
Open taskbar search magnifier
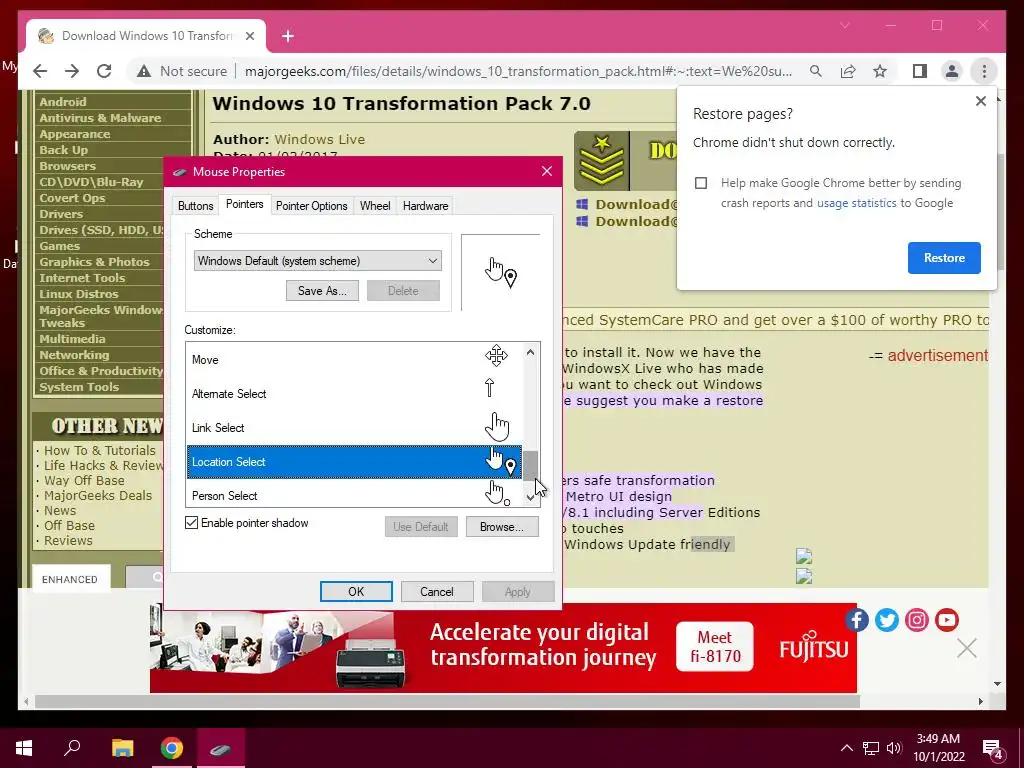click(72, 748)
